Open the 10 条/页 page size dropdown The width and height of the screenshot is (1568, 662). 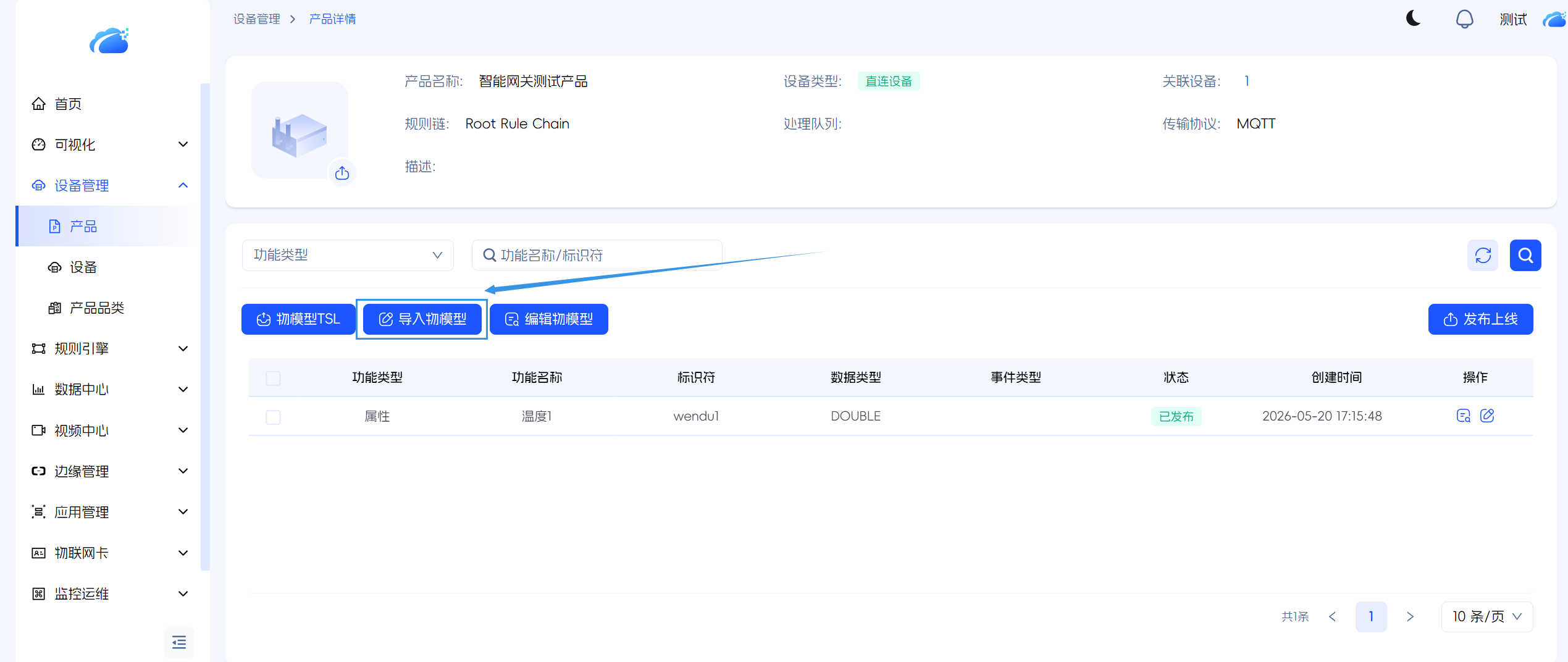(x=1486, y=616)
